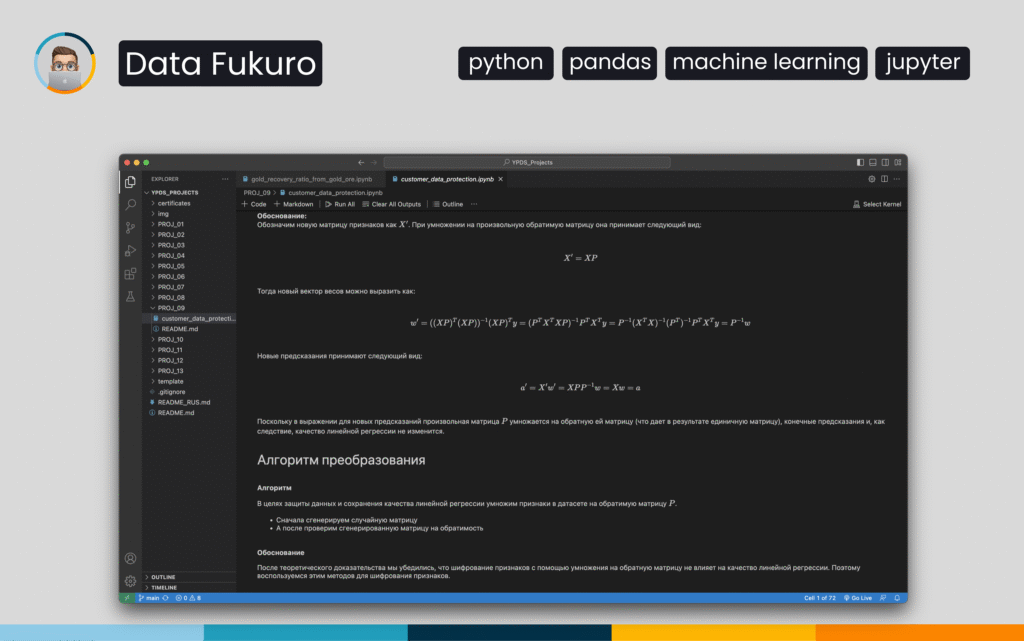Open the Testing flask icon view
Screen dimensions: 1024x641
click(x=130, y=297)
